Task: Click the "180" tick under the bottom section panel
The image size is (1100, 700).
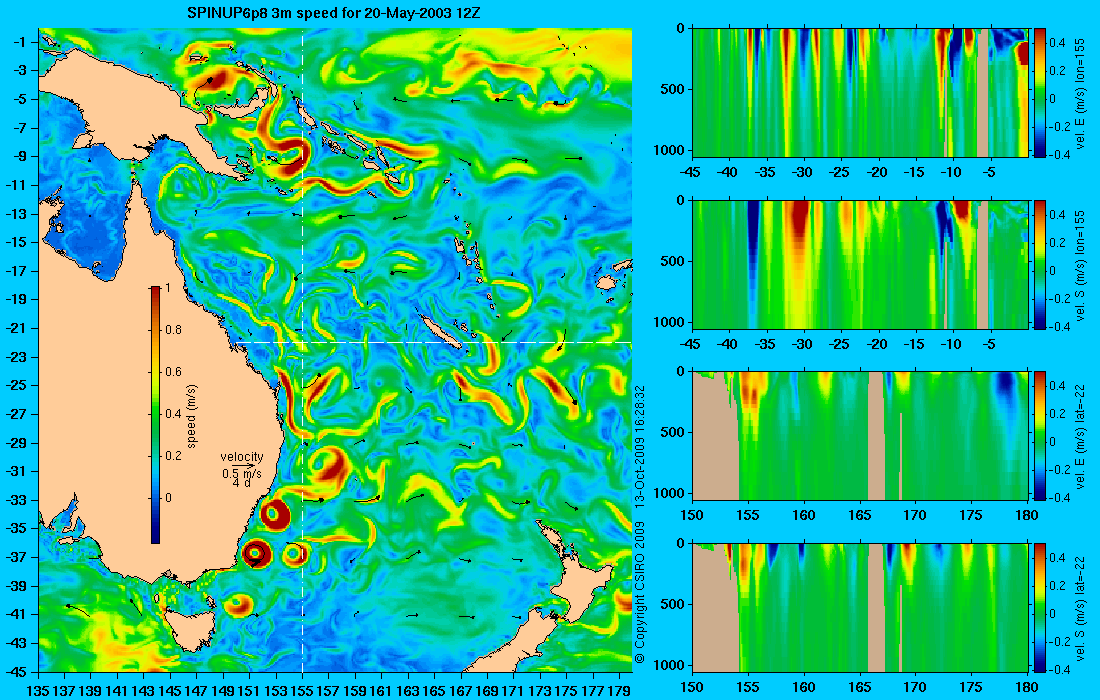Action: click(1027, 687)
